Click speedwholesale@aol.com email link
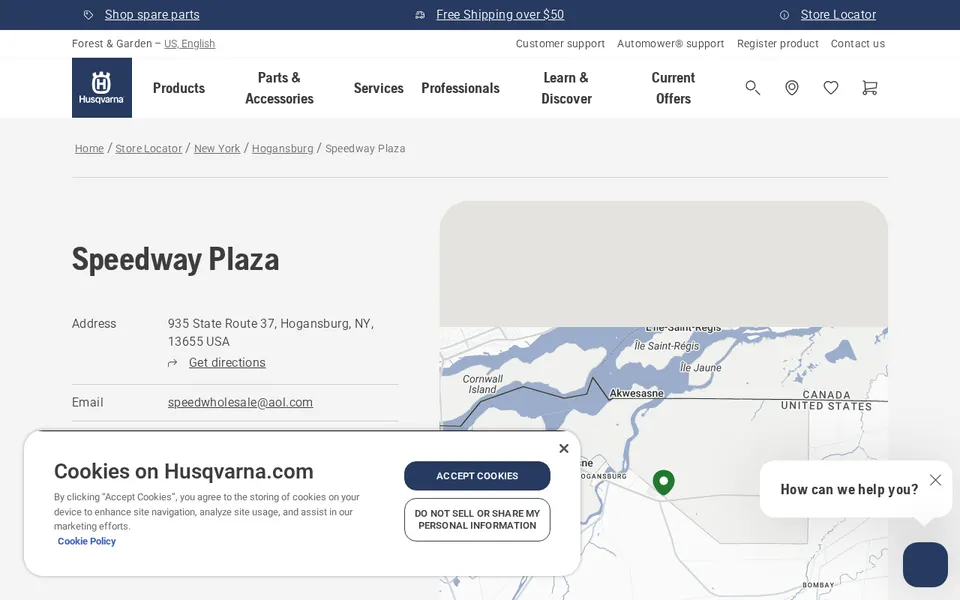The image size is (960, 600). [240, 402]
